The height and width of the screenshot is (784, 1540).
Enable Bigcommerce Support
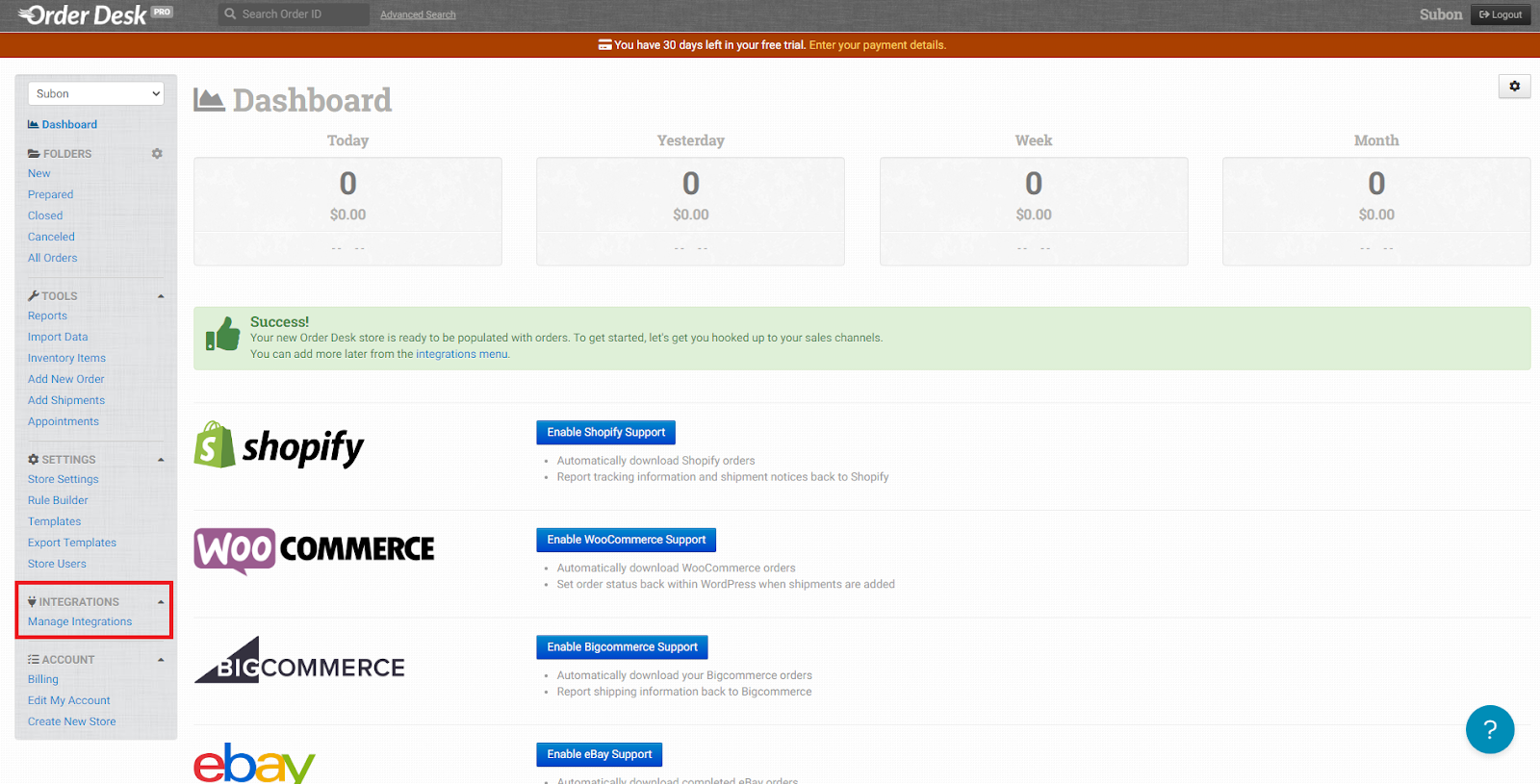[623, 647]
